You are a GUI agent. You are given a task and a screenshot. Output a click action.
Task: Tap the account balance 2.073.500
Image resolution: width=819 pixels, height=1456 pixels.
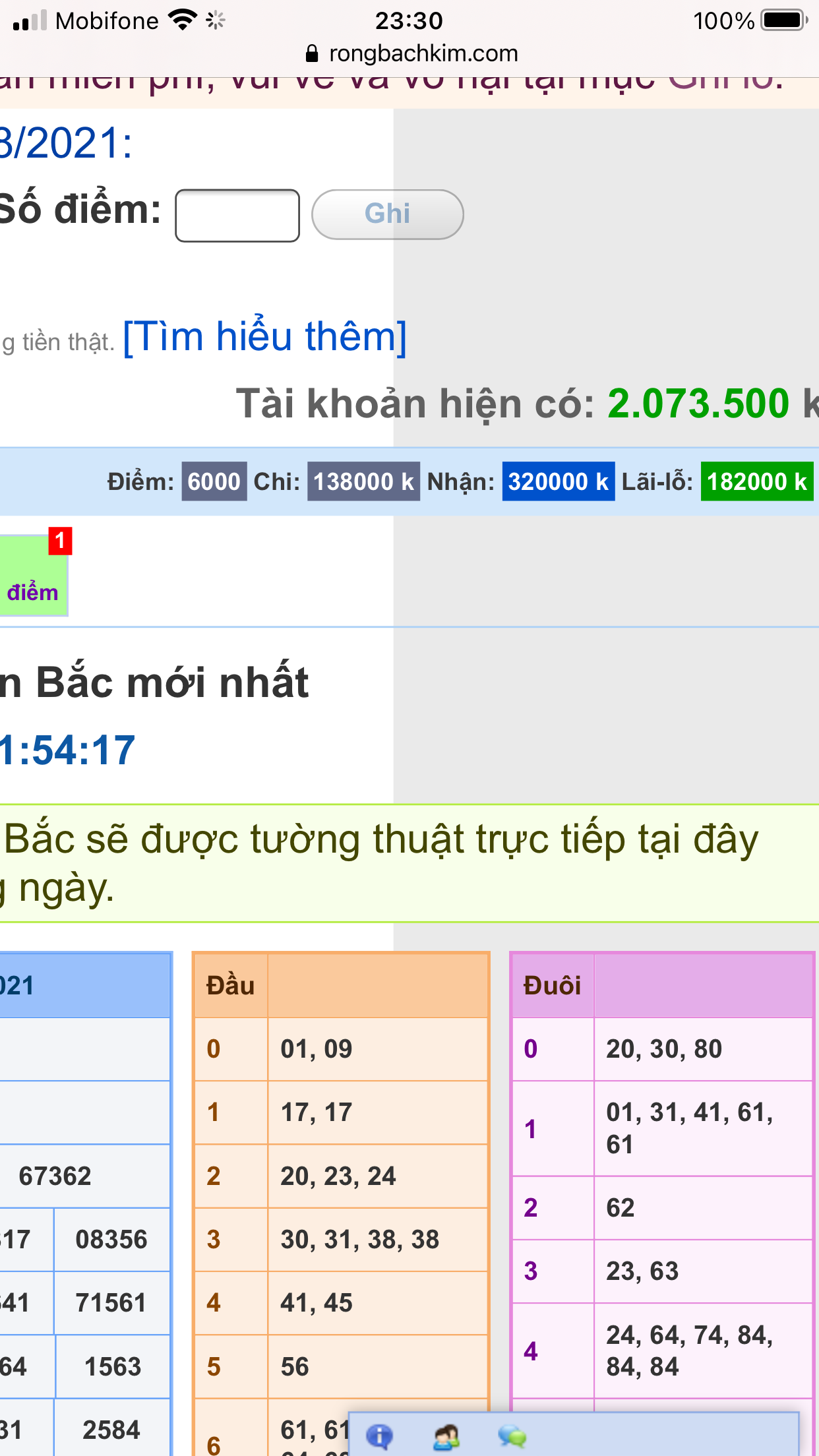click(x=698, y=404)
